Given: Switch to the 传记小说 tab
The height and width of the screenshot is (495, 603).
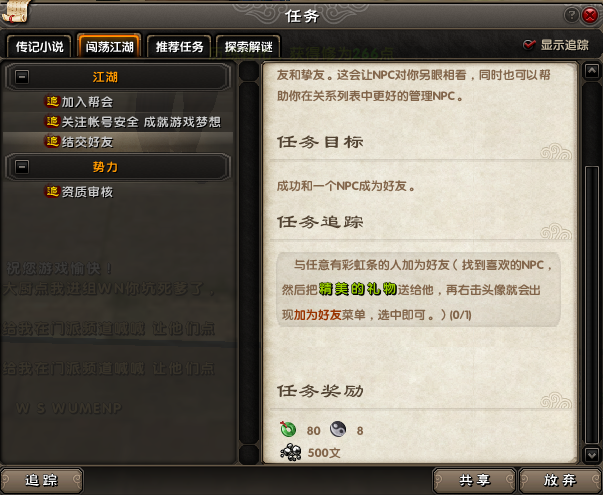Looking at the screenshot, I should [39, 47].
